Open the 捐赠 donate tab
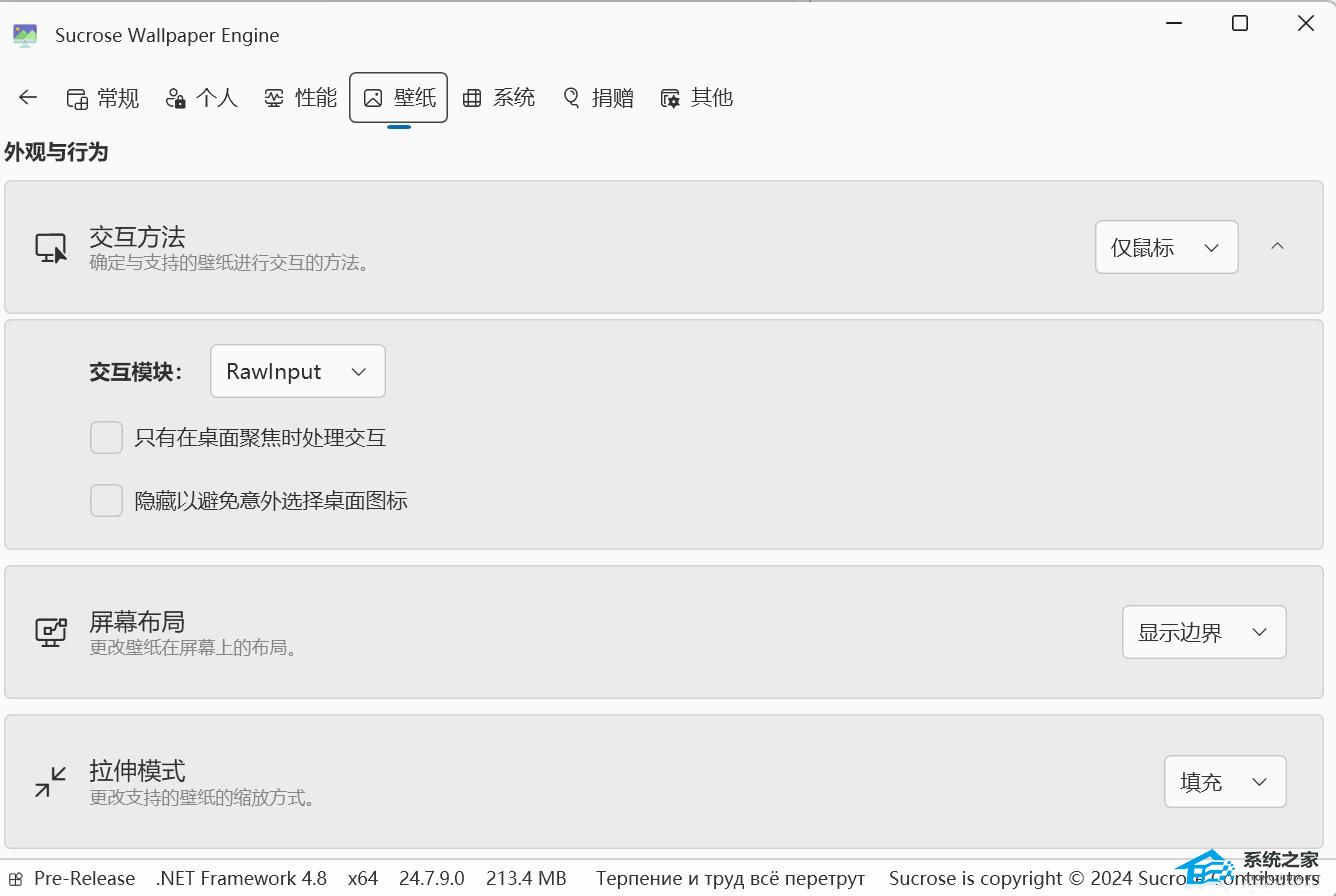1336x896 pixels. (598, 98)
